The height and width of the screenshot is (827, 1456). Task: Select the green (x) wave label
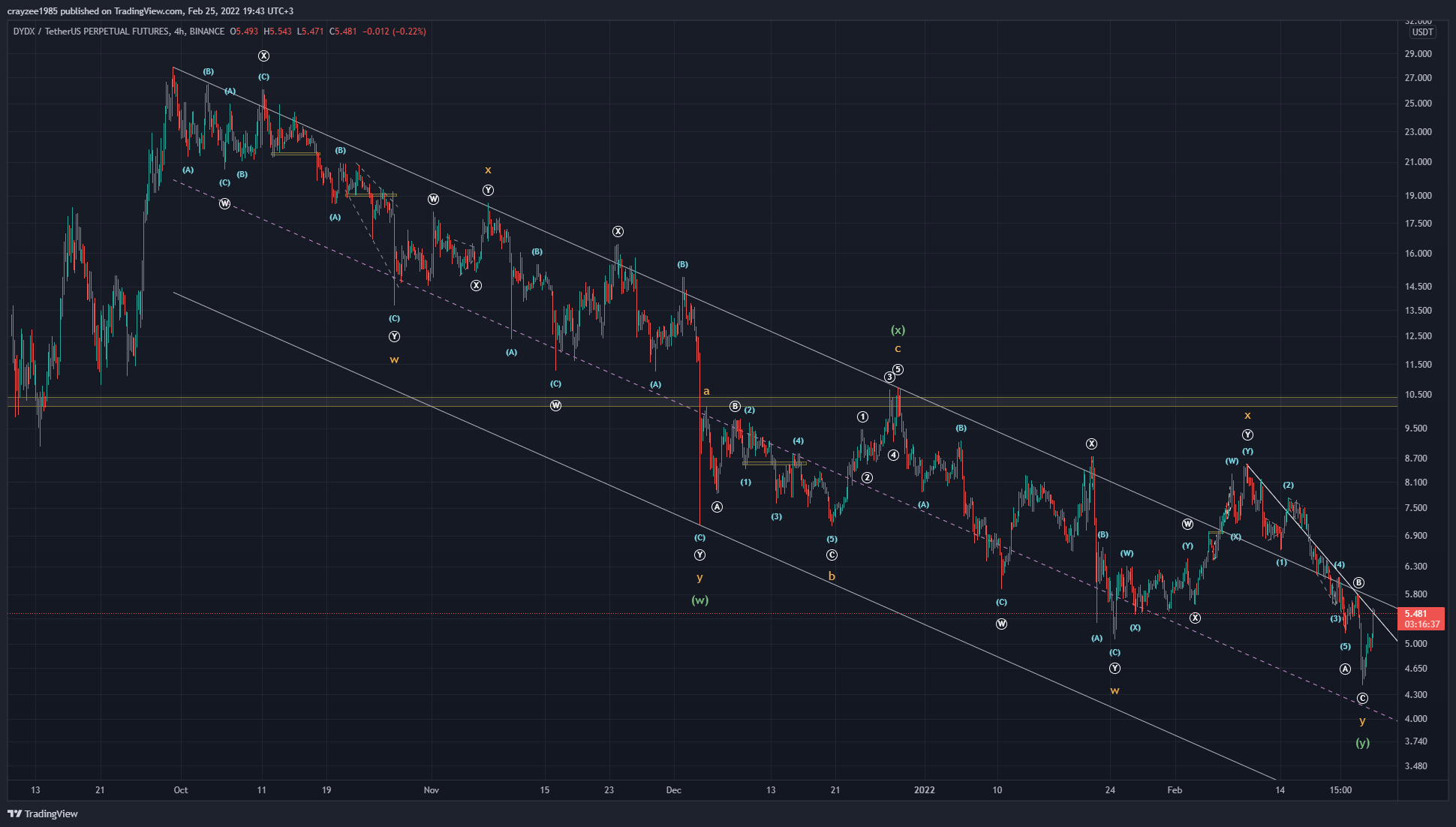pyautogui.click(x=898, y=330)
